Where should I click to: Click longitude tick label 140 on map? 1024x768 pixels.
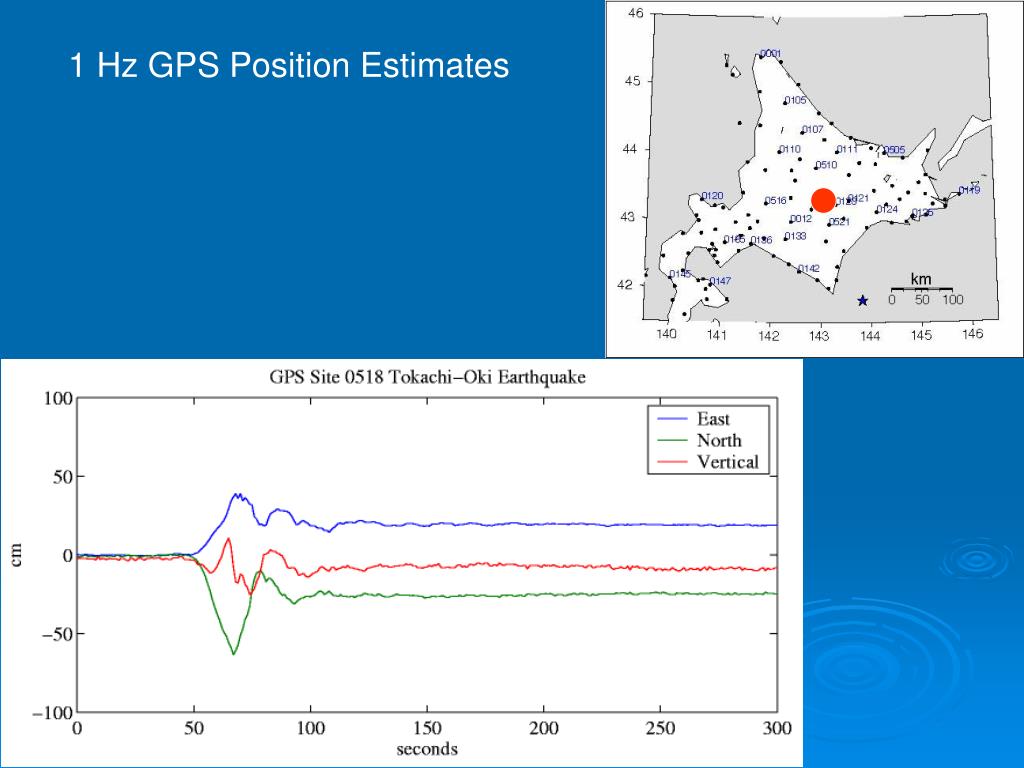coord(666,334)
